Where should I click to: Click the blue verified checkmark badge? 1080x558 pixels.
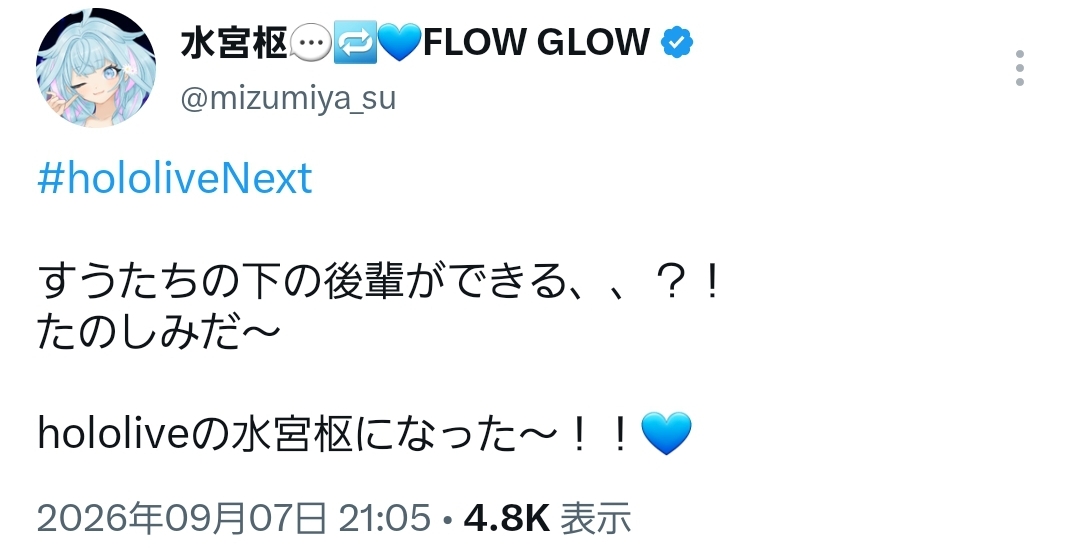677,43
